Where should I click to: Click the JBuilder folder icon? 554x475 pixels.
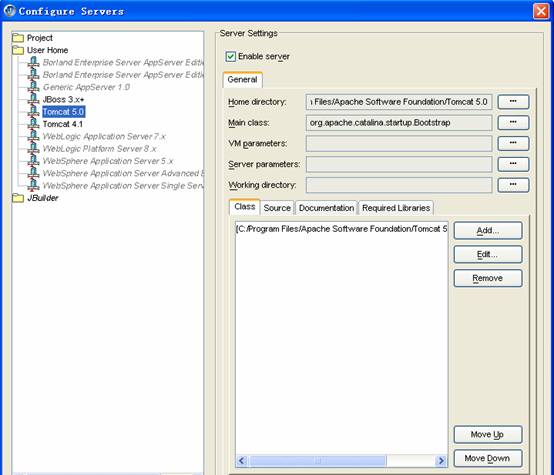pyautogui.click(x=18, y=198)
